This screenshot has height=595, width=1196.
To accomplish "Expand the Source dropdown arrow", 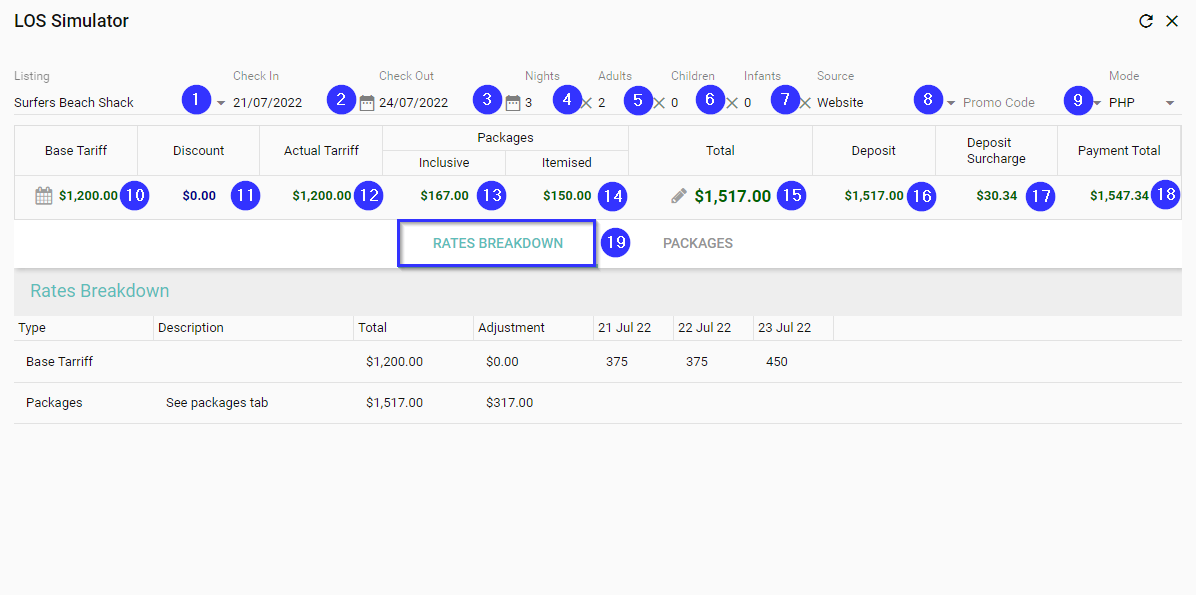I will click(951, 103).
